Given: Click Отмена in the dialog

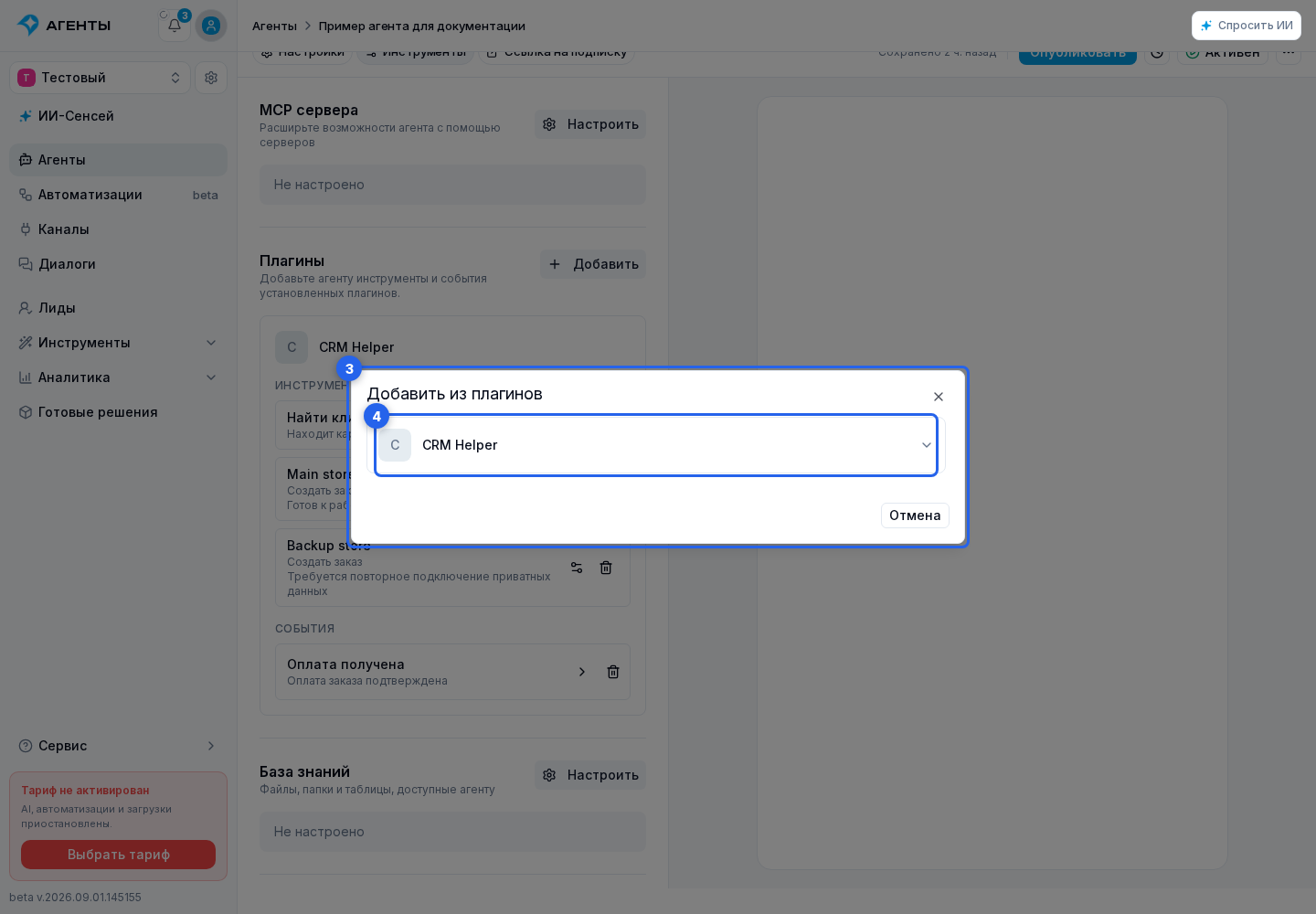Looking at the screenshot, I should pyautogui.click(x=915, y=515).
